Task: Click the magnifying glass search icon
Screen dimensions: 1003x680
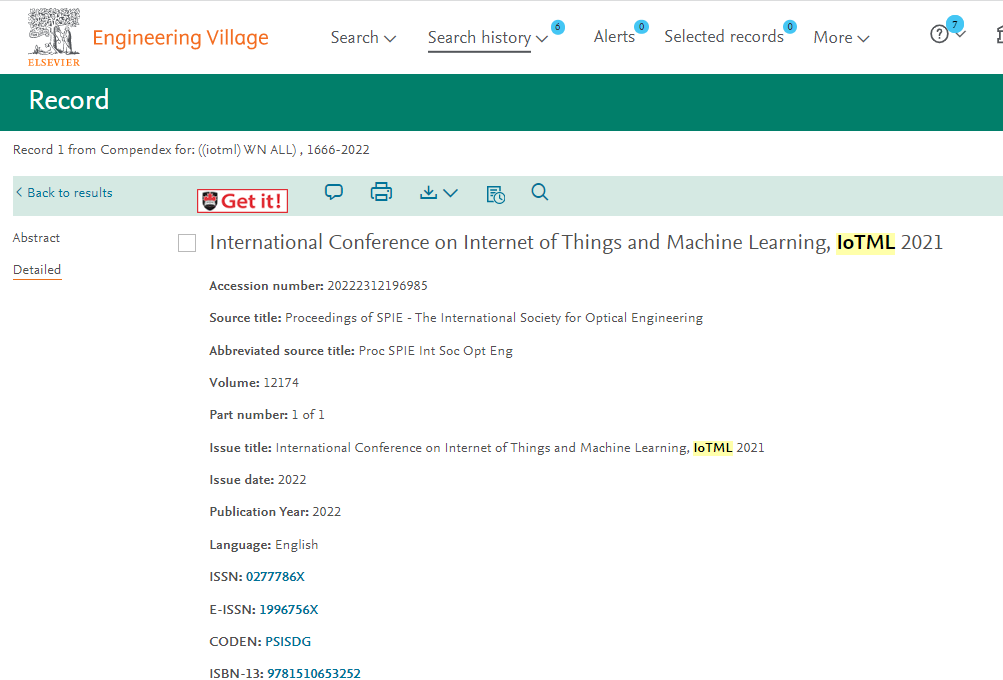Action: [x=540, y=192]
